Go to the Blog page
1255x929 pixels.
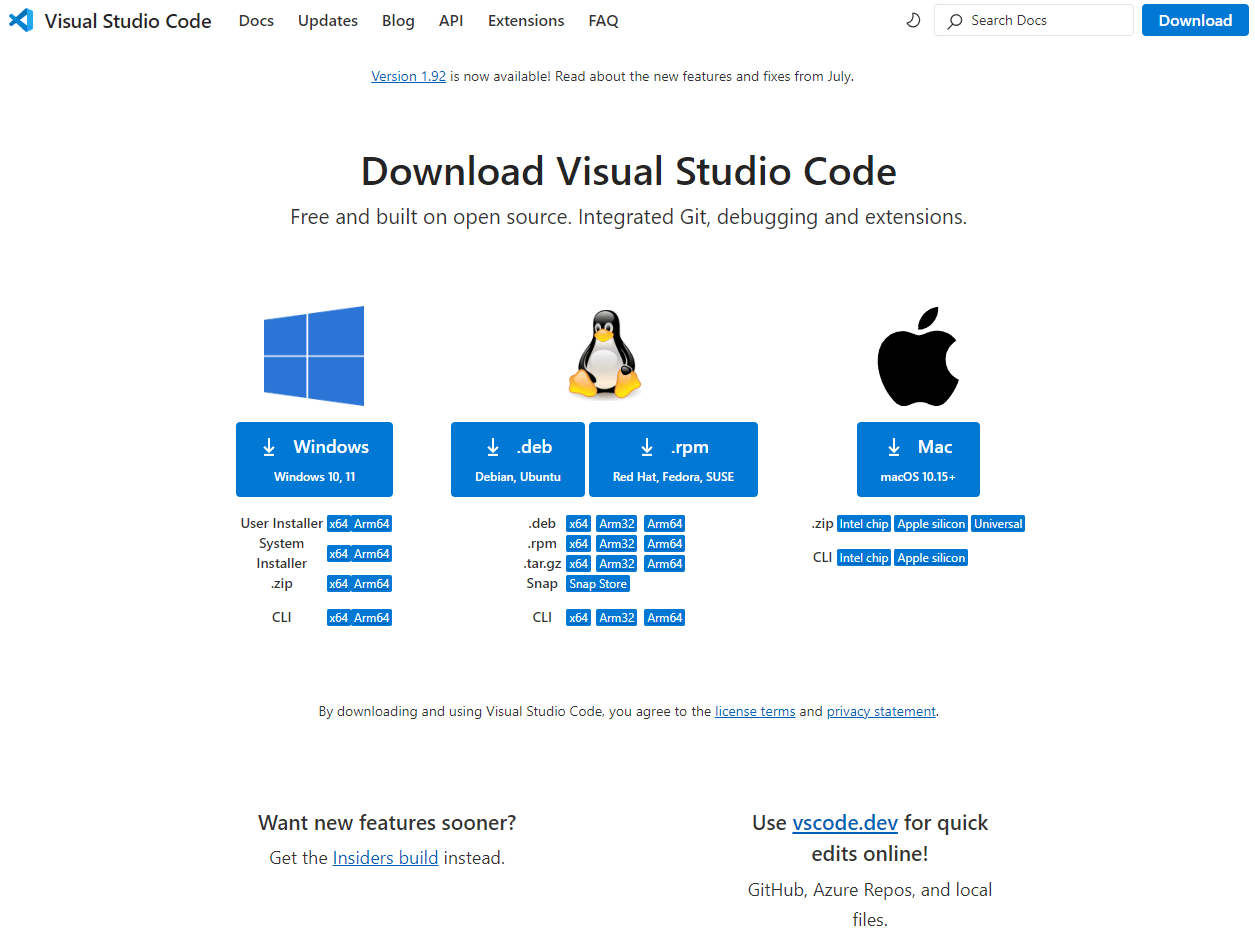[x=398, y=20]
